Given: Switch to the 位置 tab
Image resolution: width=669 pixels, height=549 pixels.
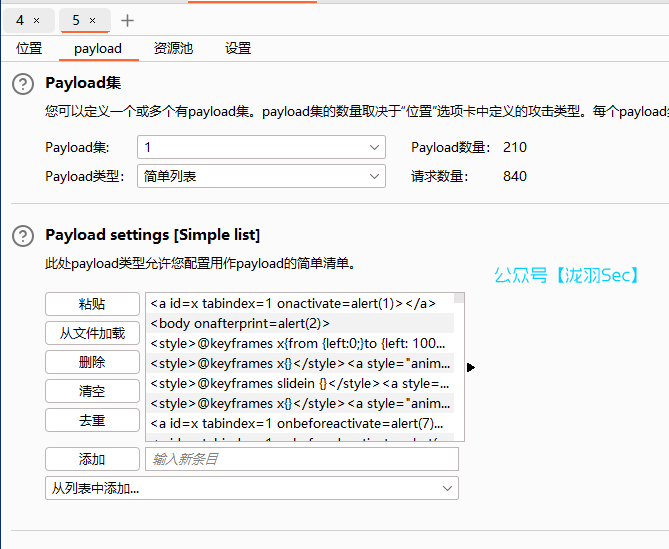Looking at the screenshot, I should (29, 48).
